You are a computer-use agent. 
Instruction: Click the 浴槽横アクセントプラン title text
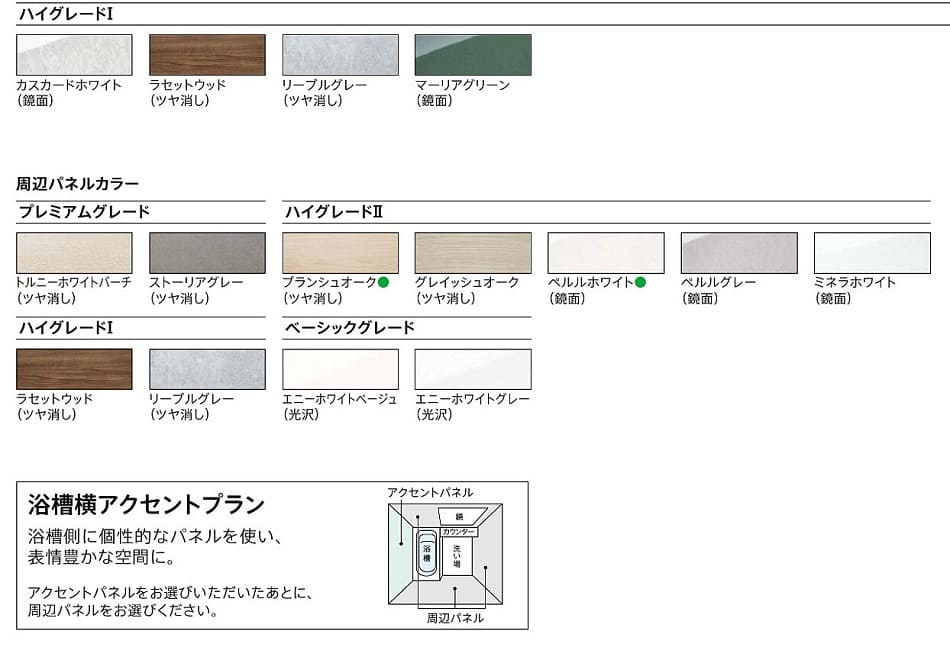tap(146, 504)
